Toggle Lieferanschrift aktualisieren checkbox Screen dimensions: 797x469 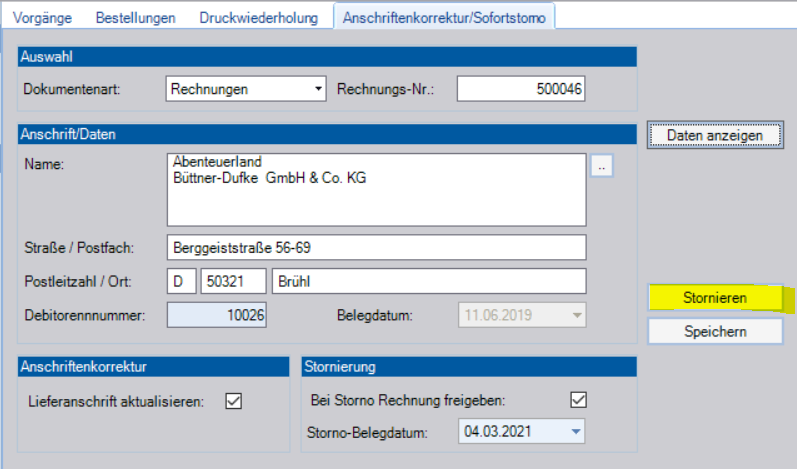pyautogui.click(x=234, y=401)
